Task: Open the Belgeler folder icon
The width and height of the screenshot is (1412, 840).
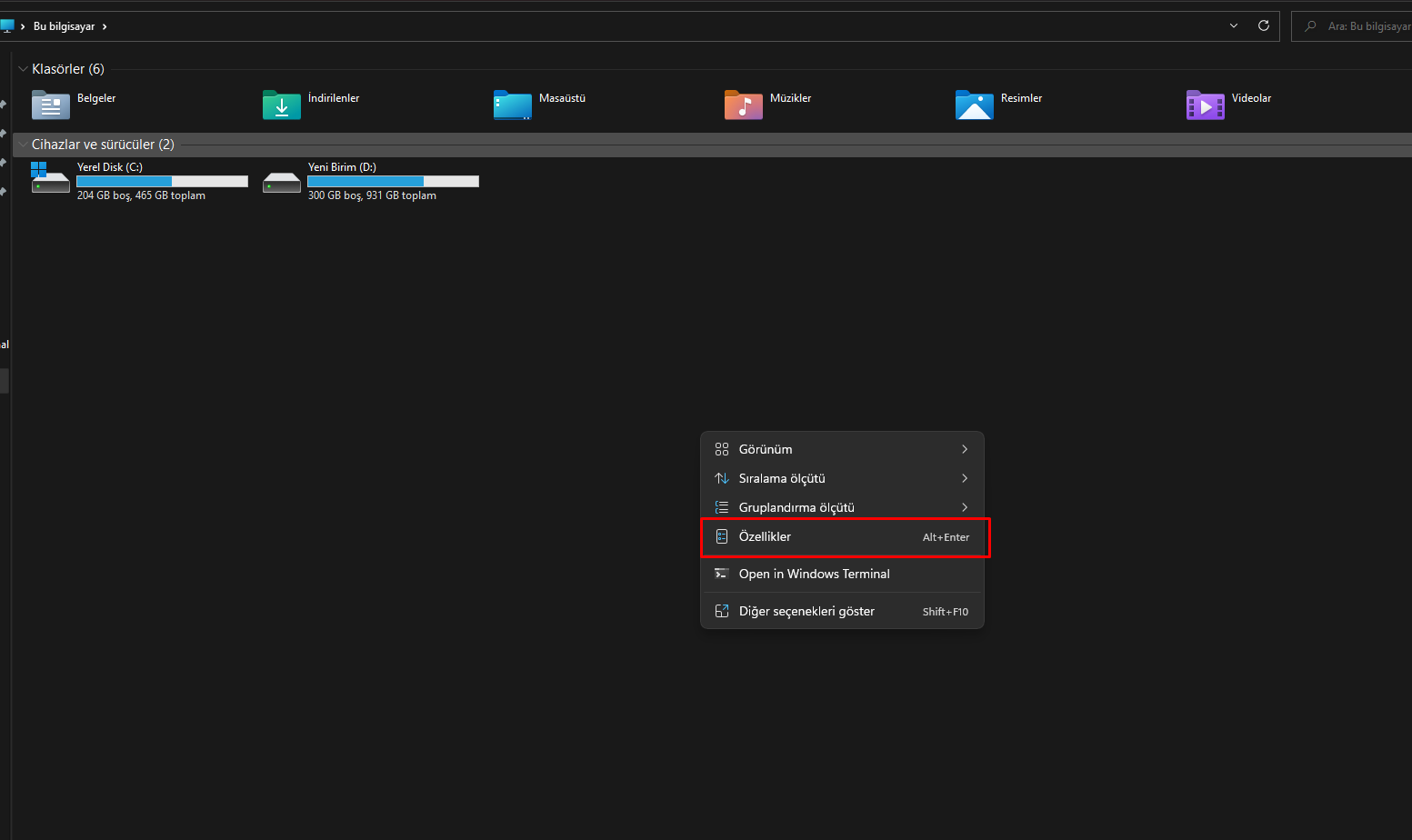Action: click(x=51, y=105)
